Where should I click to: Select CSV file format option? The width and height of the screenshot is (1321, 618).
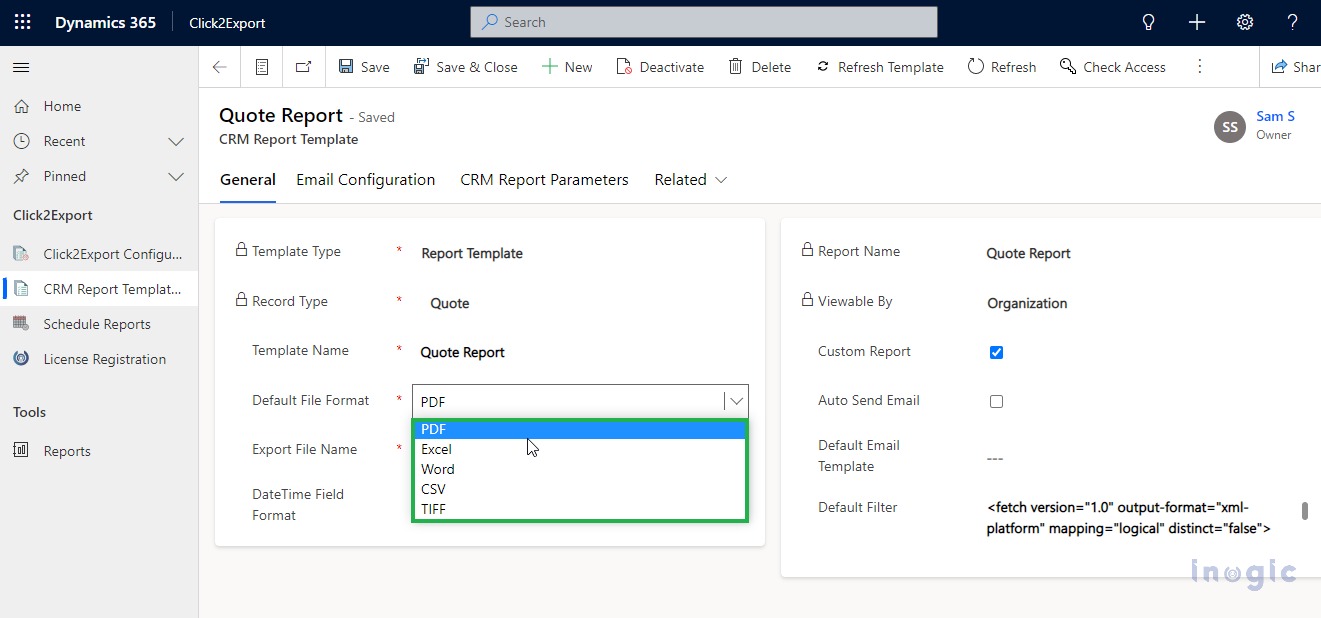coord(580,489)
